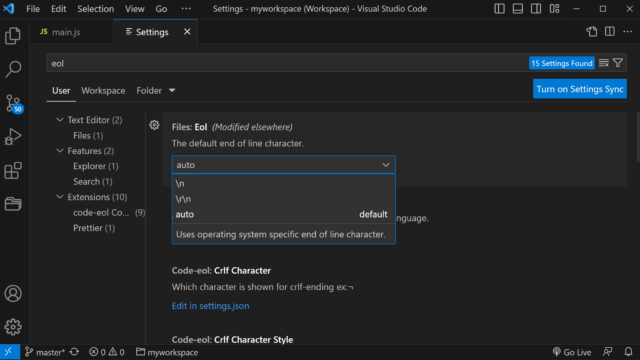Open the settings filter funnel
640x360 pixels.
click(618, 63)
